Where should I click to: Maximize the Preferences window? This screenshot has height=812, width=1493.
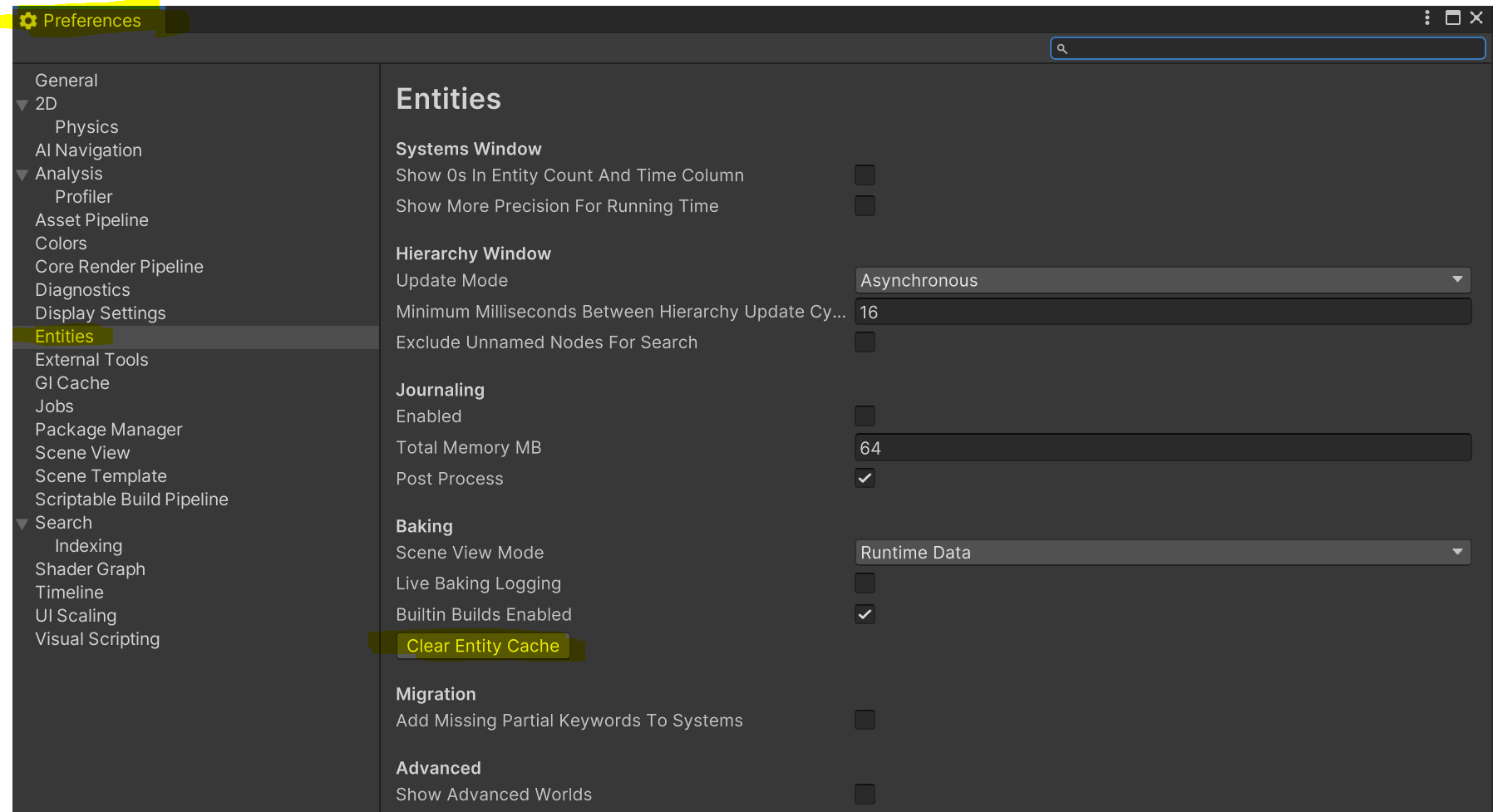[x=1453, y=17]
